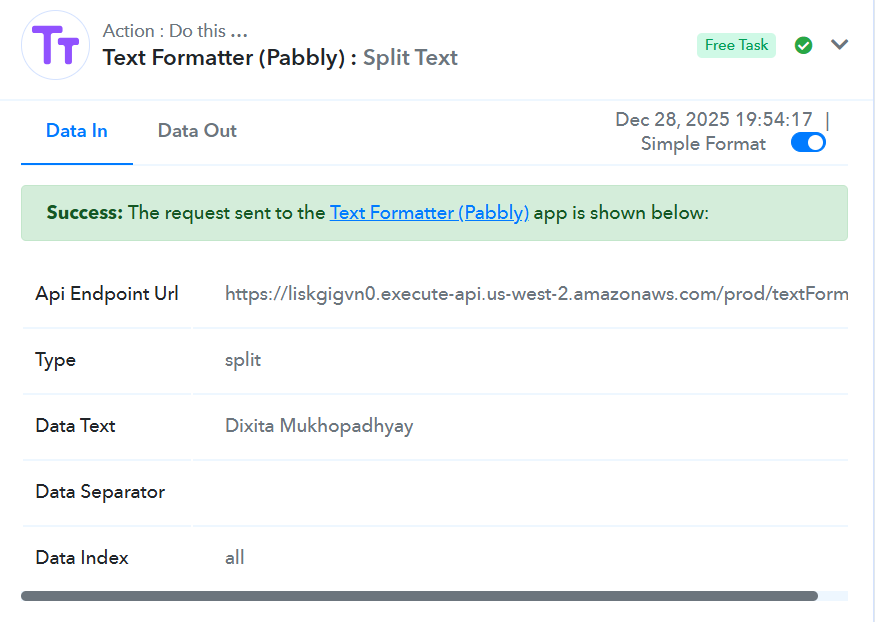Click the Data Index value all
This screenshot has height=622, width=875.
tap(235, 558)
